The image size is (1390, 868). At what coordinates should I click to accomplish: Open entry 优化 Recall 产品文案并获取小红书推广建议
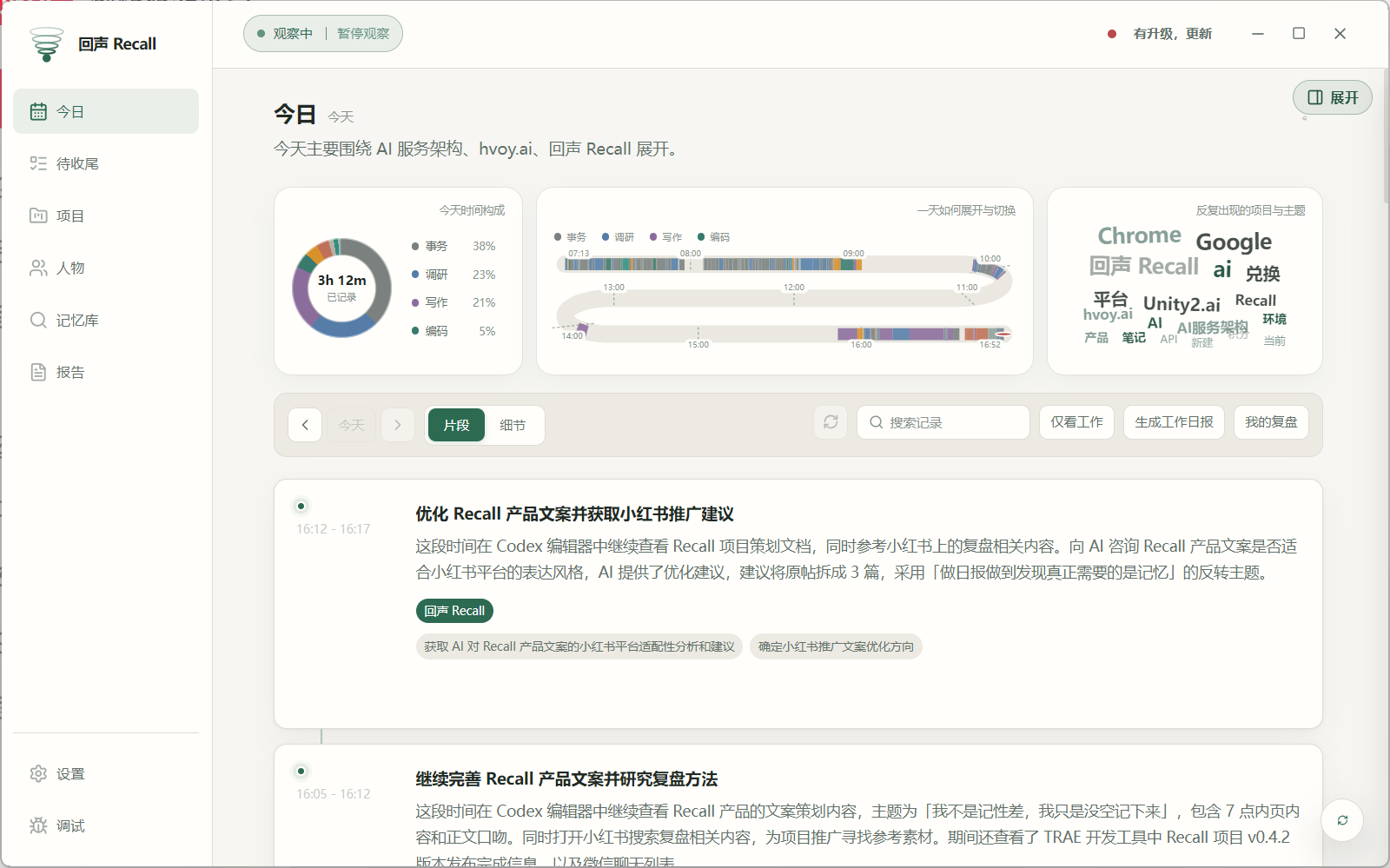[575, 514]
